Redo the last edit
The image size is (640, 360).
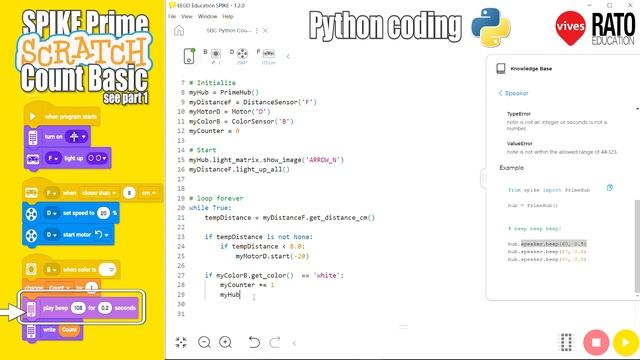pos(275,342)
